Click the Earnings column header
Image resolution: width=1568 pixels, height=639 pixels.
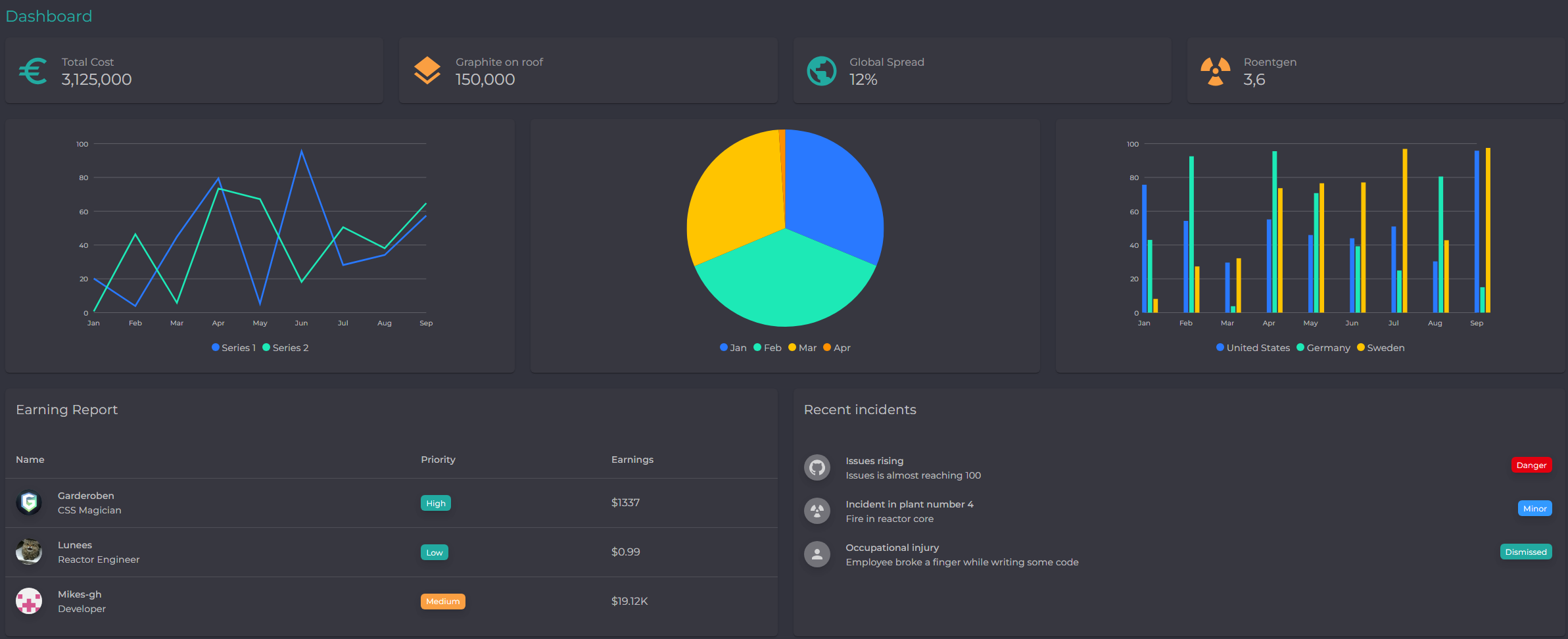[x=632, y=460]
